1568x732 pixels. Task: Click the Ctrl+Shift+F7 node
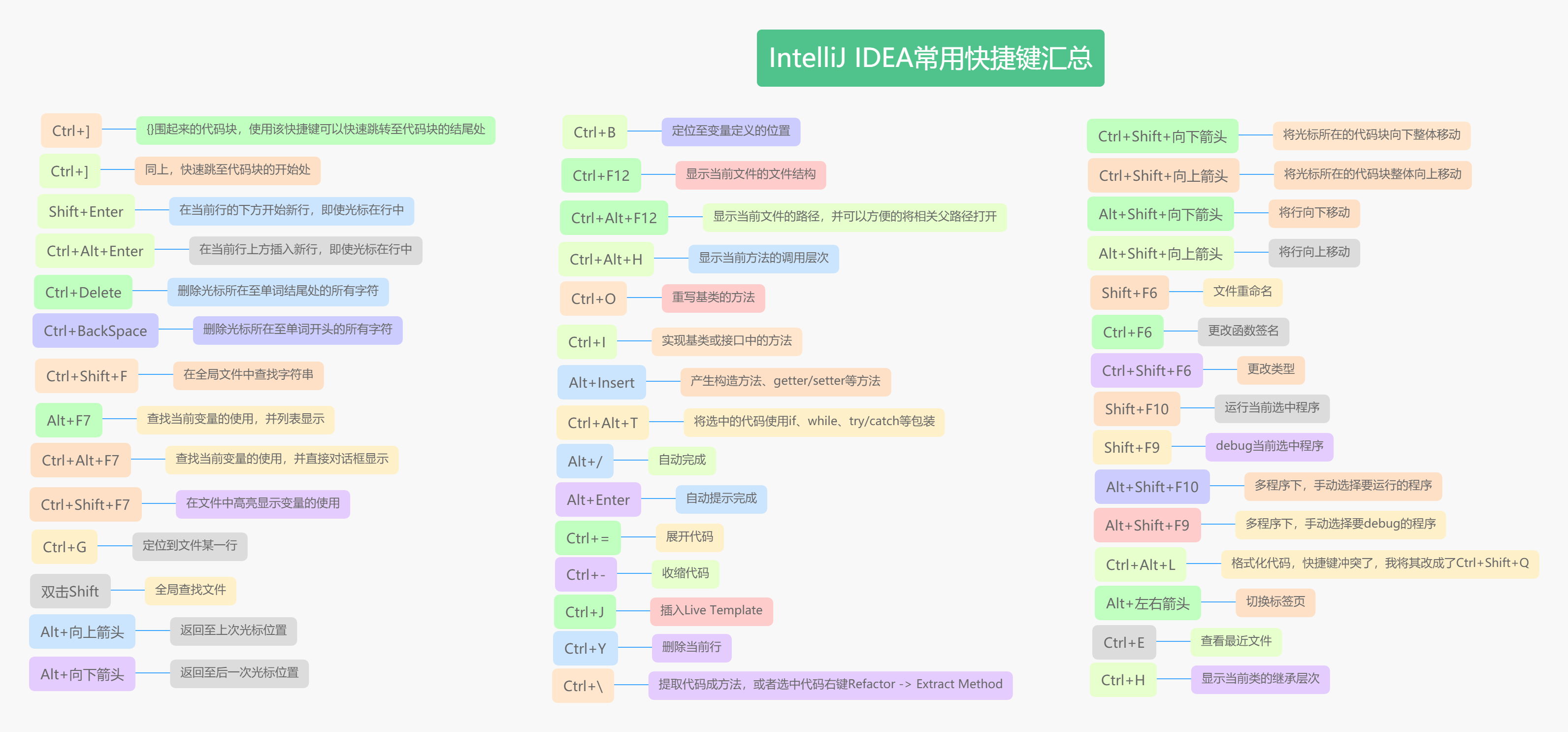85,504
